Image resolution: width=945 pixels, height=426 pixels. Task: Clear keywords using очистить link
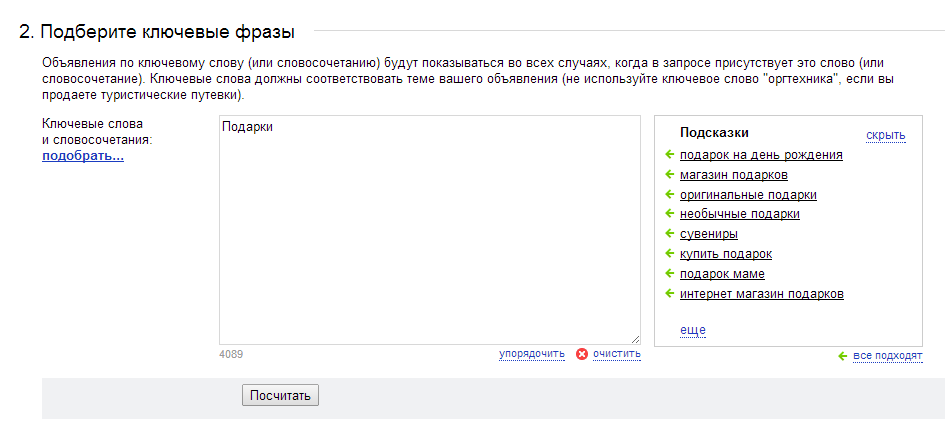tap(617, 354)
